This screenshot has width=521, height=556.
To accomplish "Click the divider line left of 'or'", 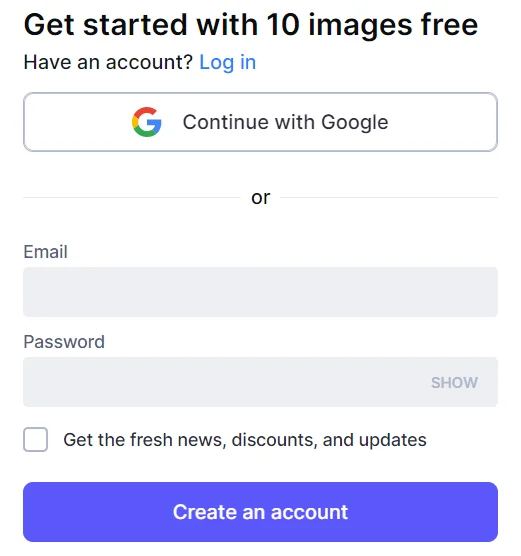I will click(132, 198).
